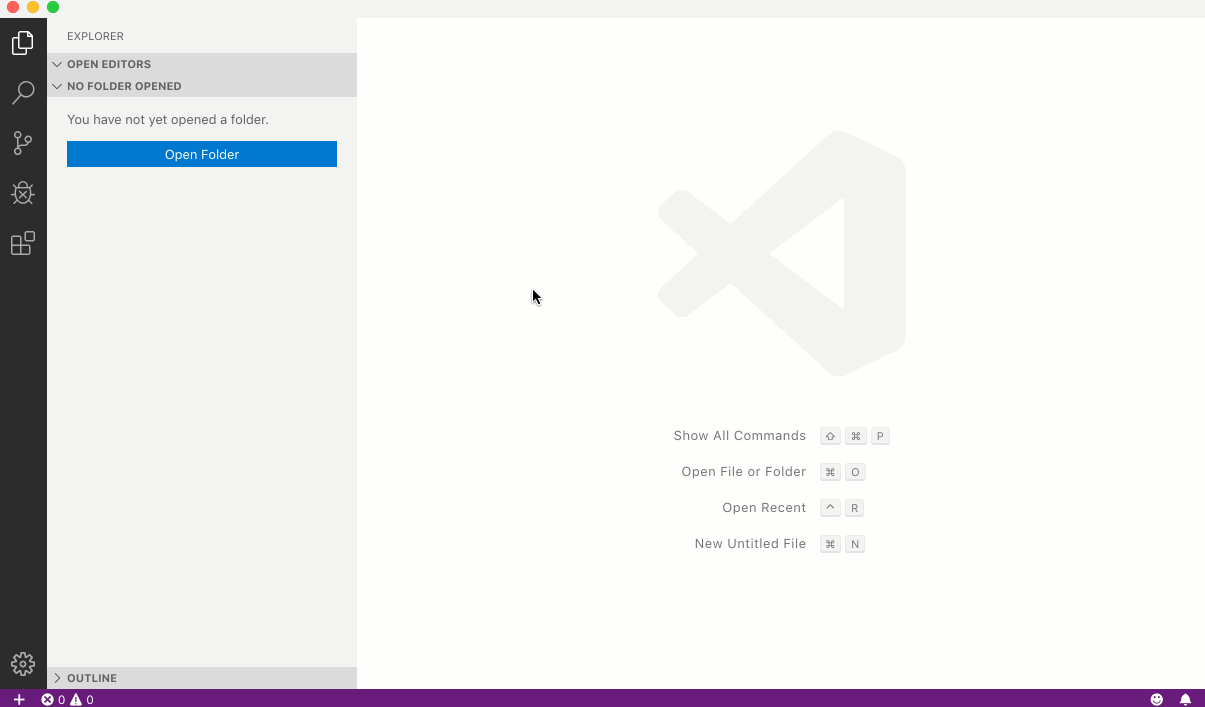
Task: Open notifications bell icon
Action: point(1185,699)
